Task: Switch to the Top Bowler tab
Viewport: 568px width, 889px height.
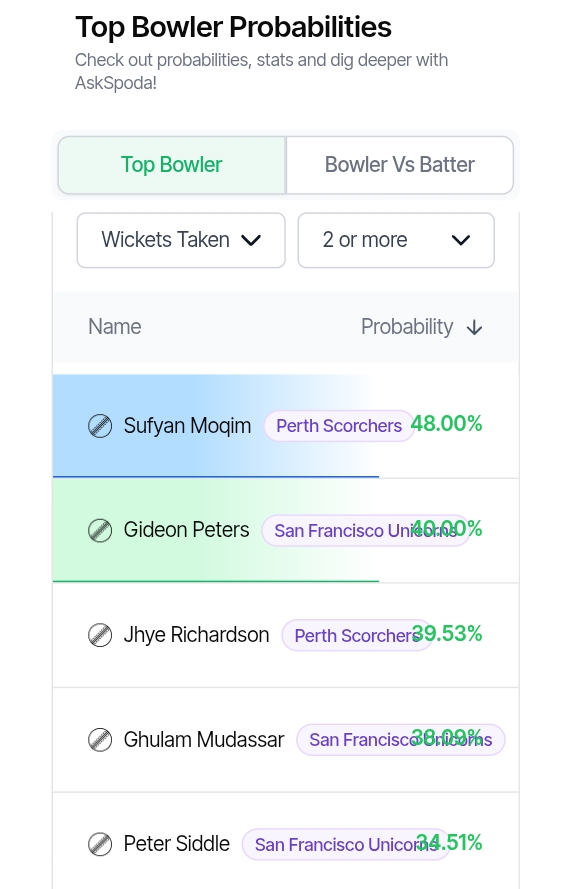Action: pyautogui.click(x=172, y=165)
